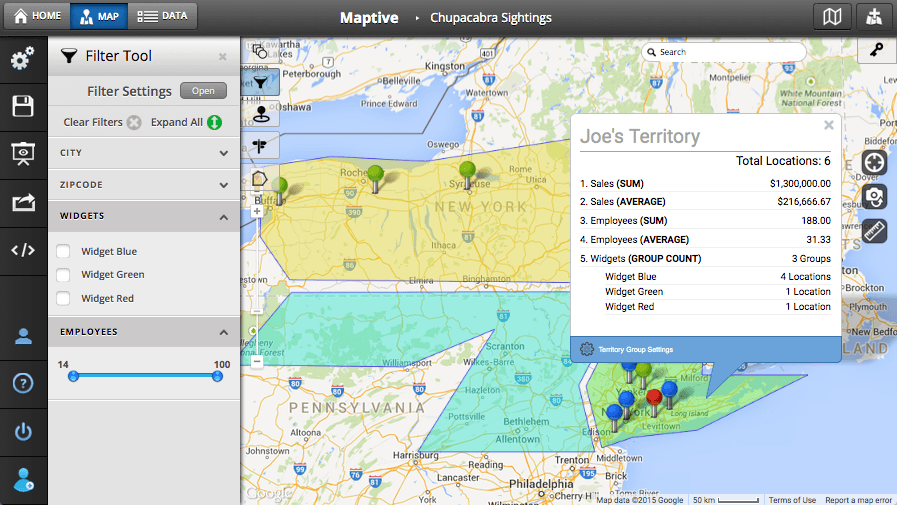Expand the ZIPCODE filter section
This screenshot has width=897, height=505.
tap(144, 185)
